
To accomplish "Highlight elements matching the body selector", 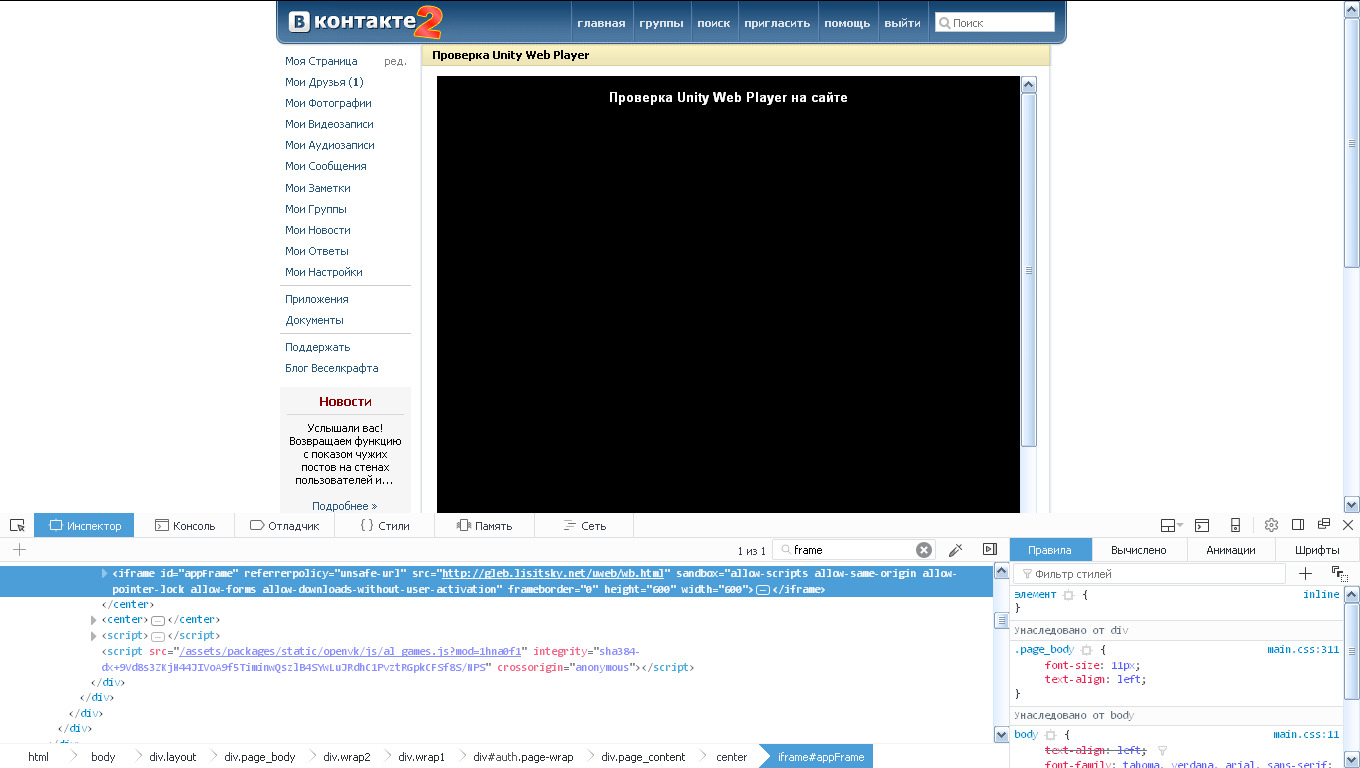I will [x=1051, y=735].
